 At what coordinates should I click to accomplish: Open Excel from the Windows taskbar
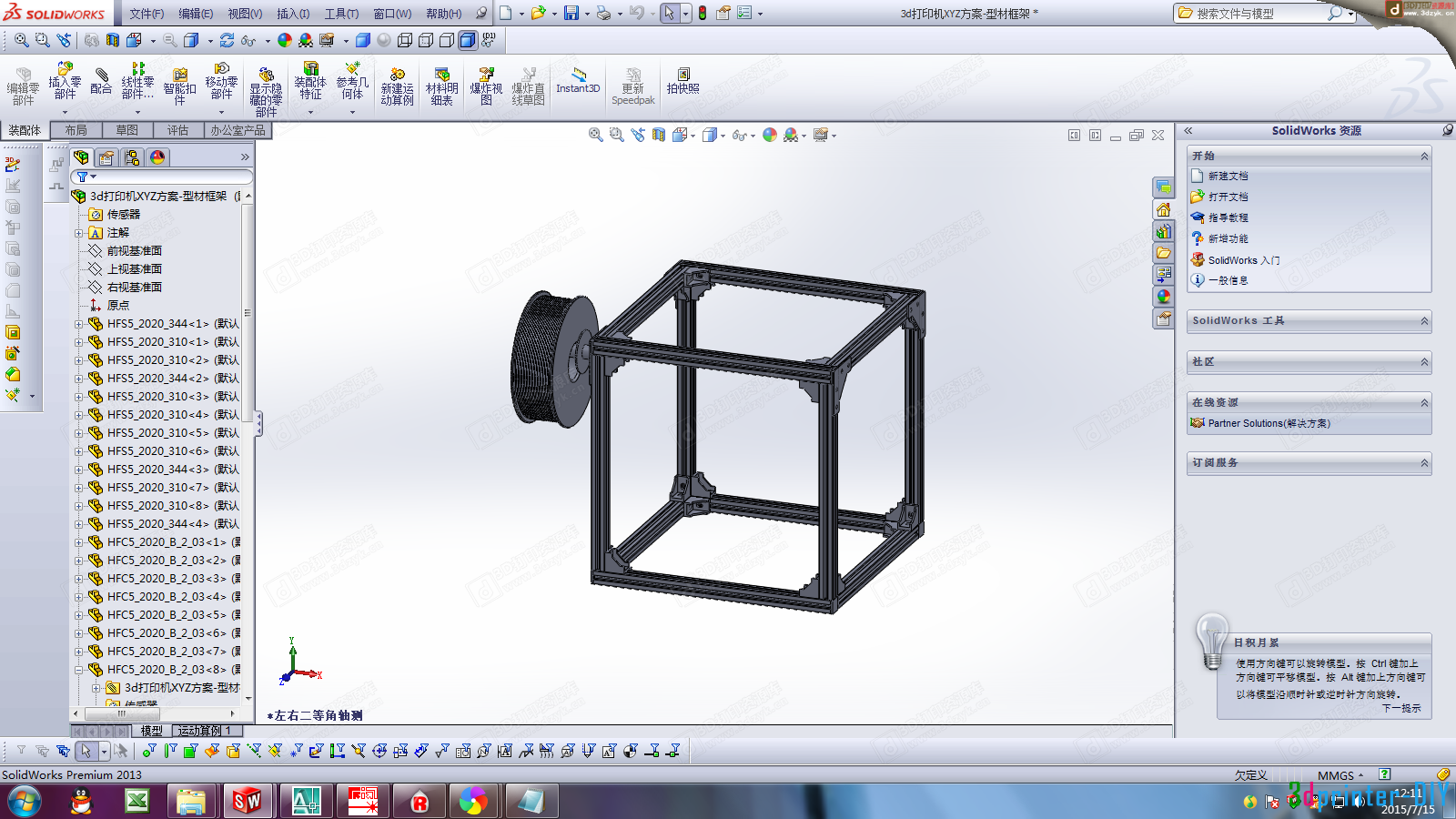137,801
